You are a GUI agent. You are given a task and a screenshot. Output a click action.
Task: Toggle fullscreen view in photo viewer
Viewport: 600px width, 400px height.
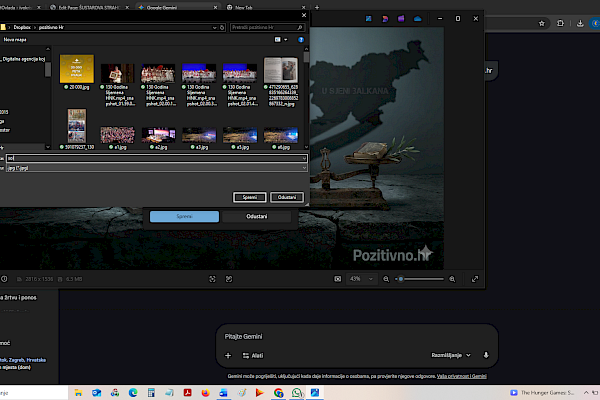(473, 278)
